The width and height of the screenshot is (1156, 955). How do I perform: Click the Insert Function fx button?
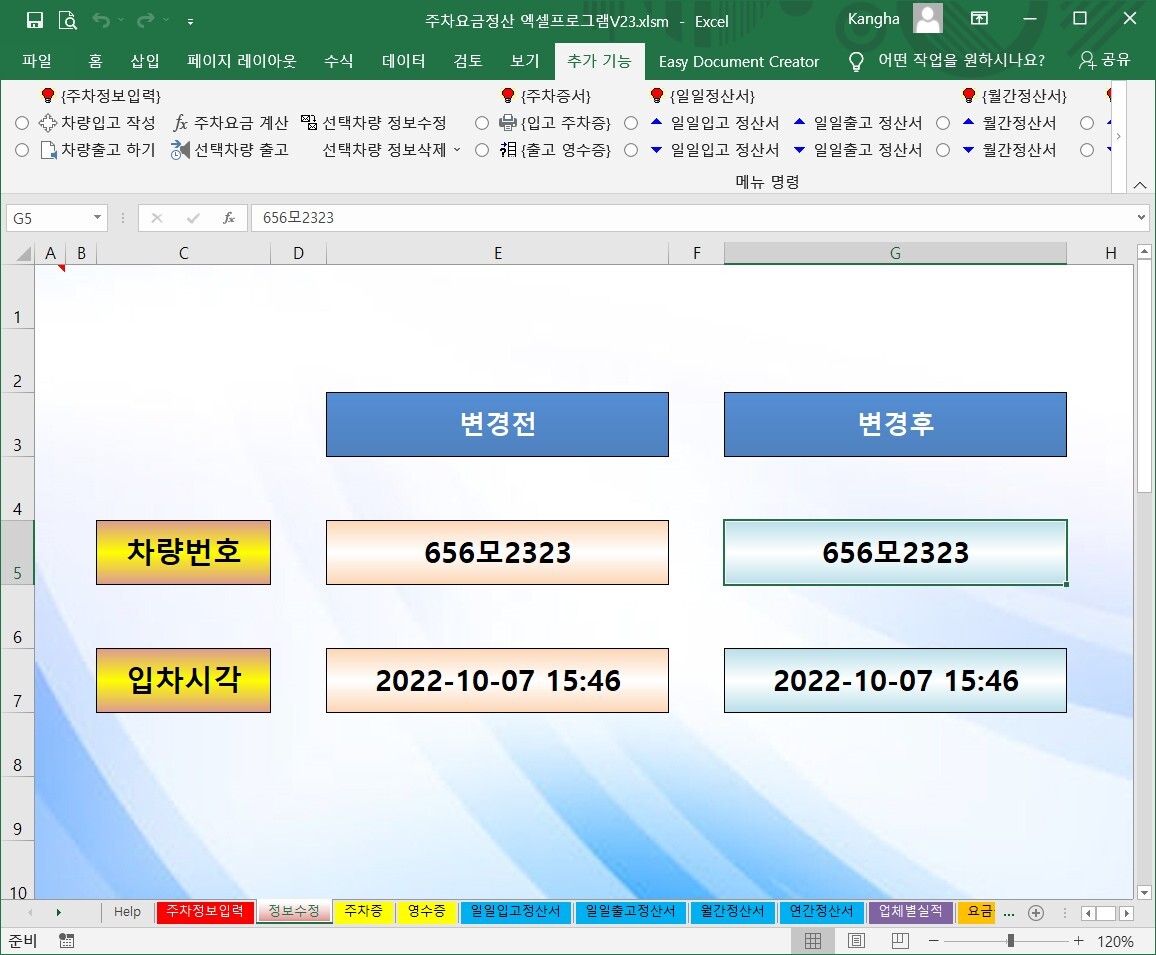[229, 218]
